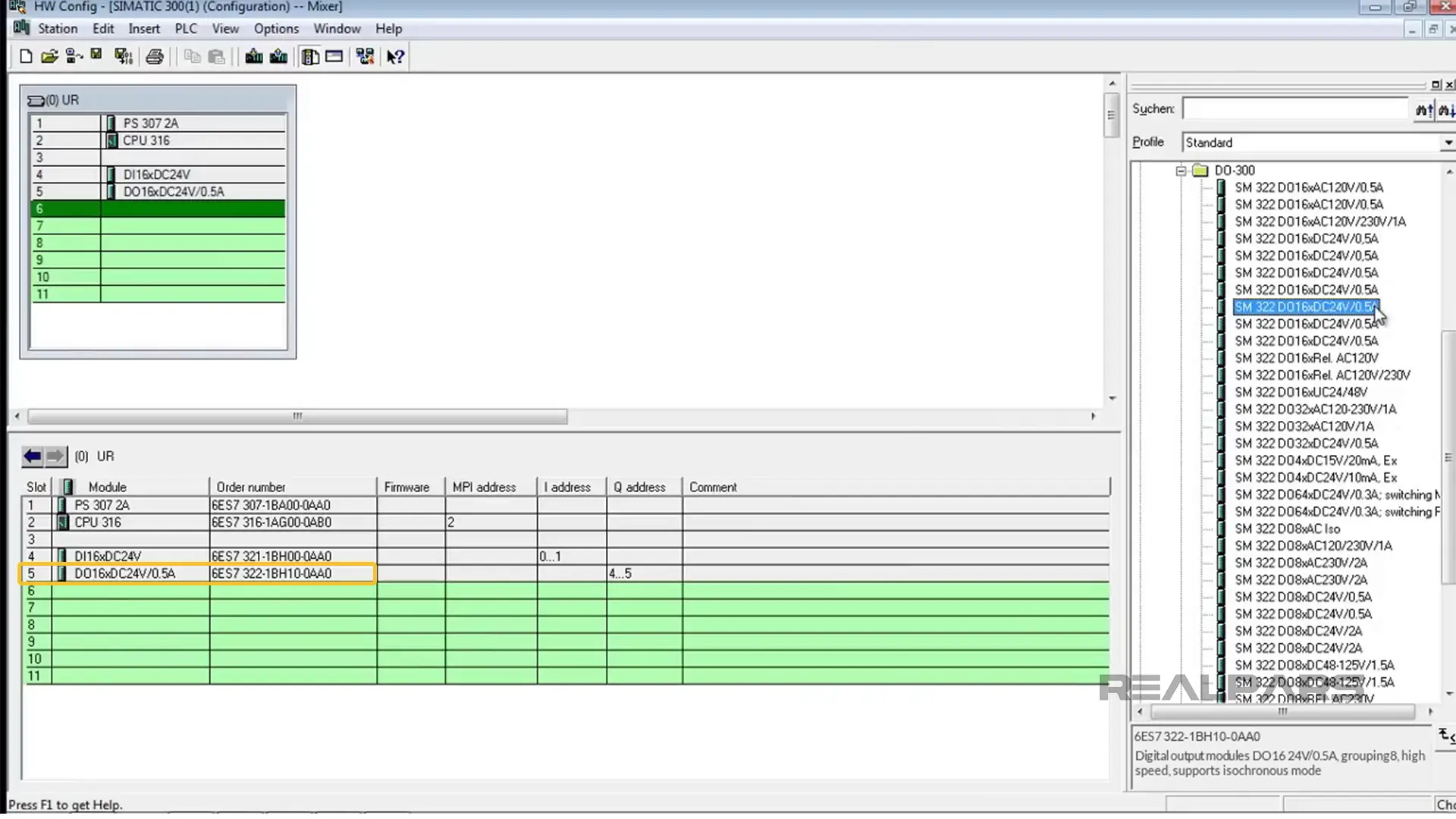The height and width of the screenshot is (819, 1456).
Task: Click the MPI address column header
Action: click(491, 487)
